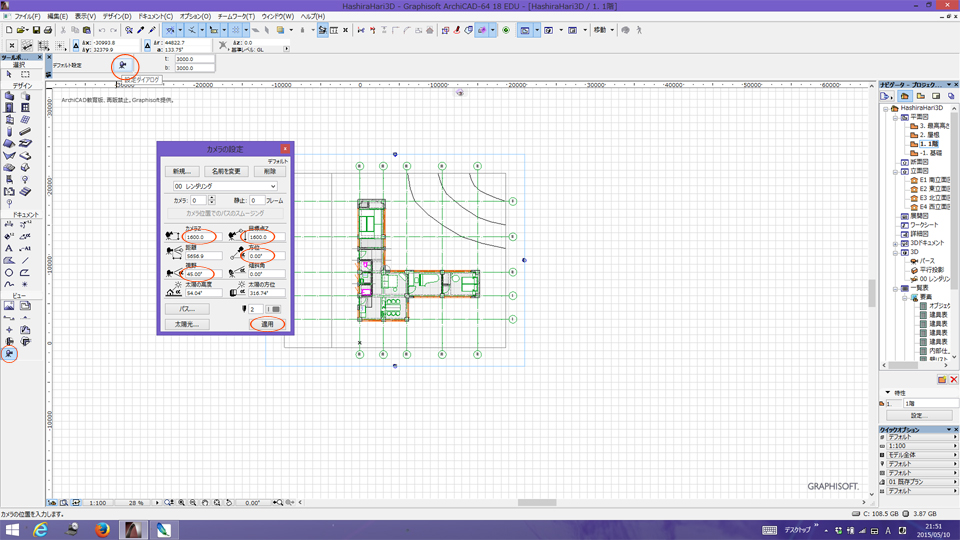Select the eyedropper pick-up parameters icon
This screenshot has width=960, height=540.
coord(141,30)
